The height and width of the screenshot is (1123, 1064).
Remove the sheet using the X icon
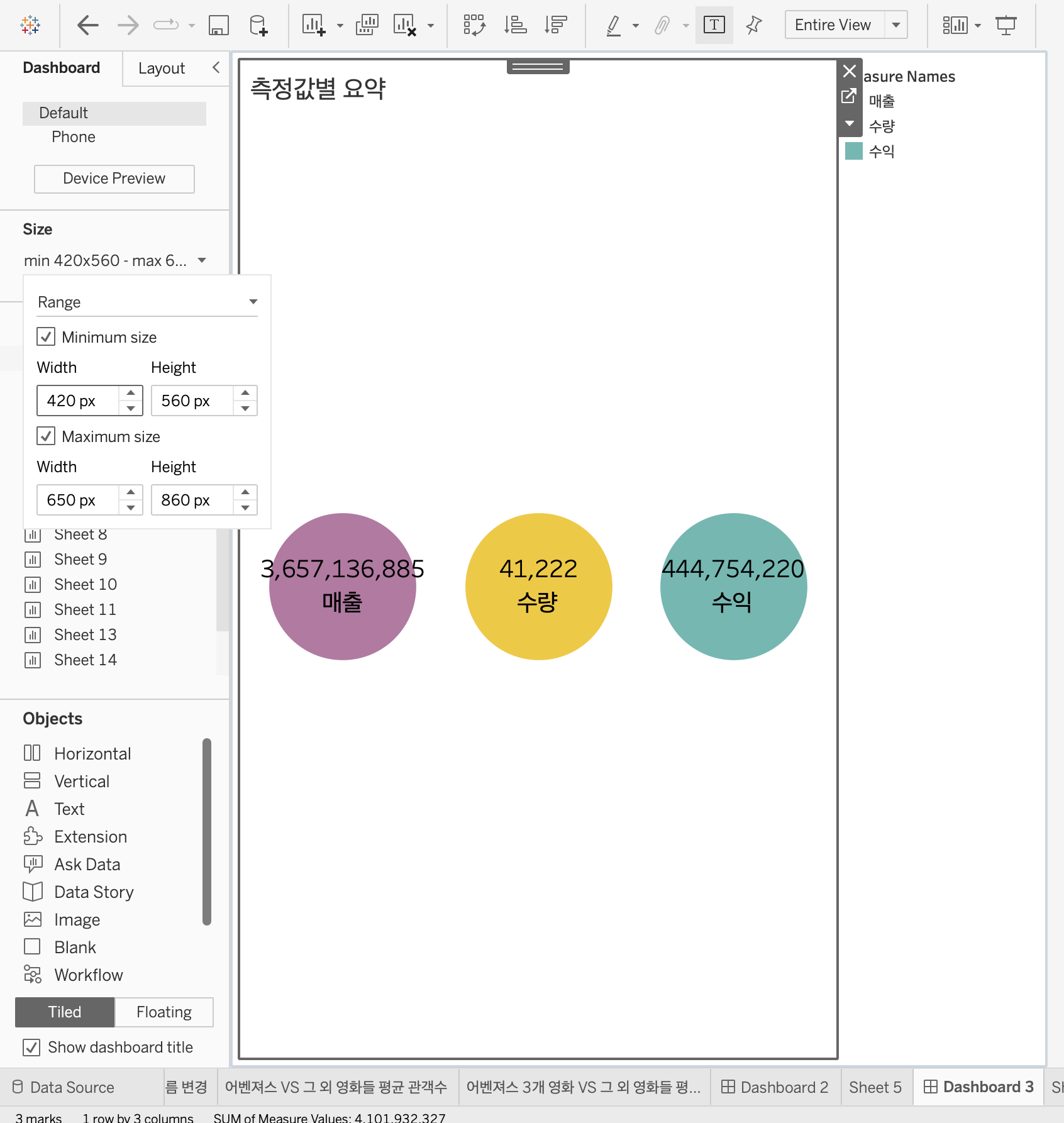850,71
